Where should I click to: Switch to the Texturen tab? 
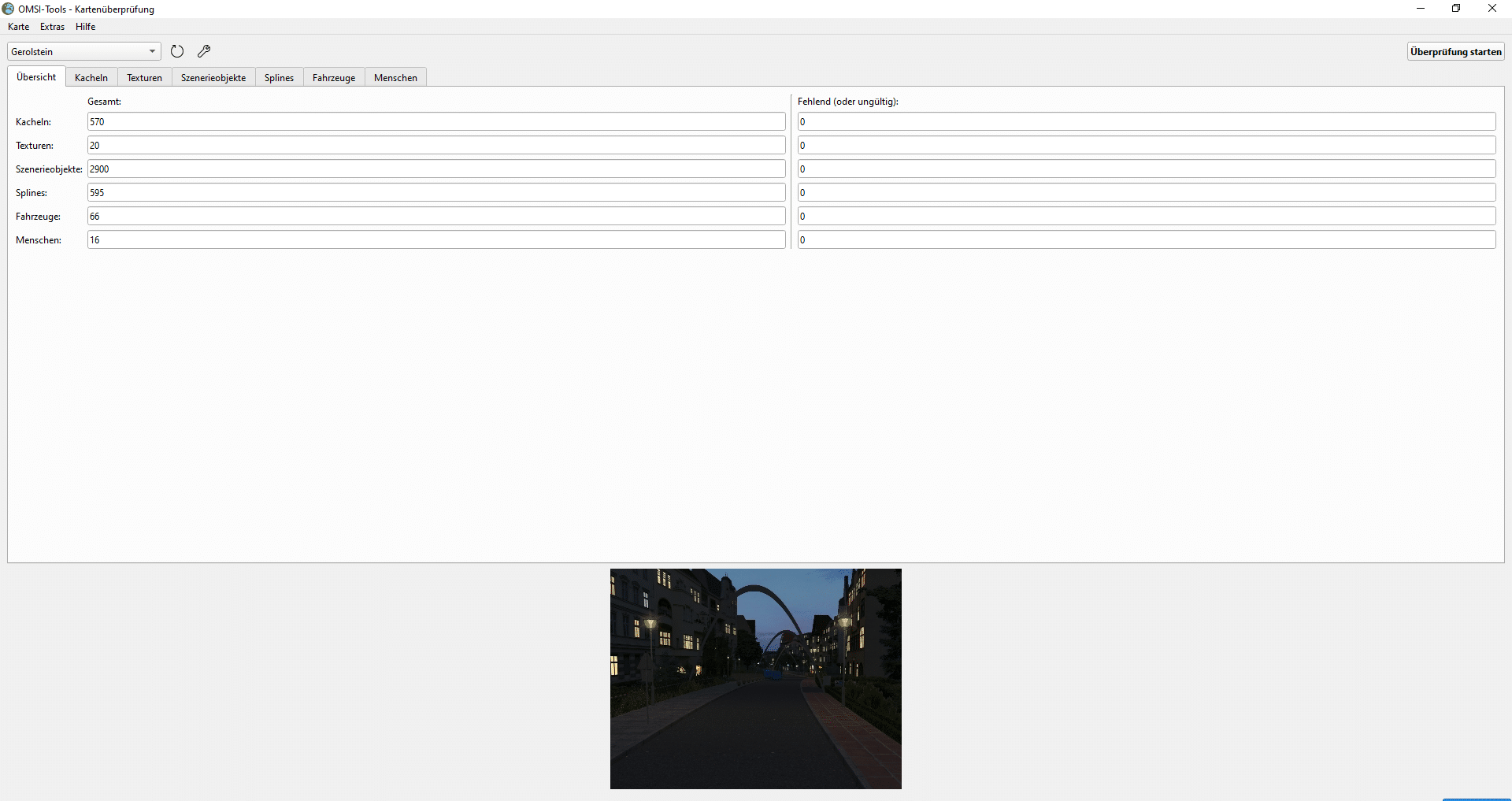click(x=144, y=77)
